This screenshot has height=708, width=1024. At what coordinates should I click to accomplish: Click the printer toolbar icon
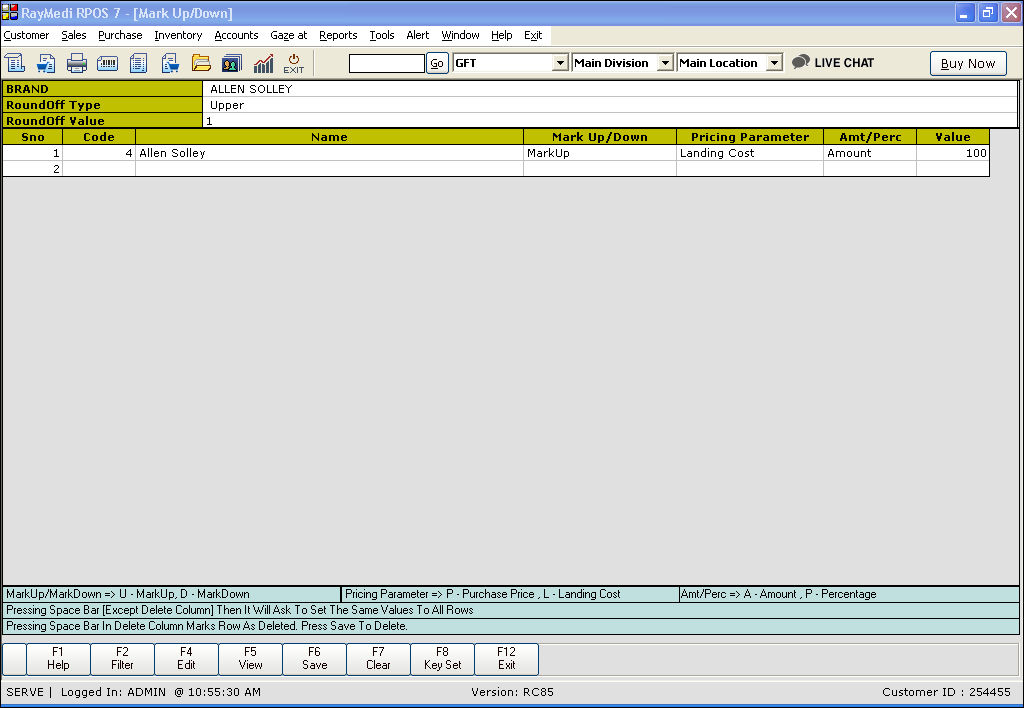[x=76, y=63]
